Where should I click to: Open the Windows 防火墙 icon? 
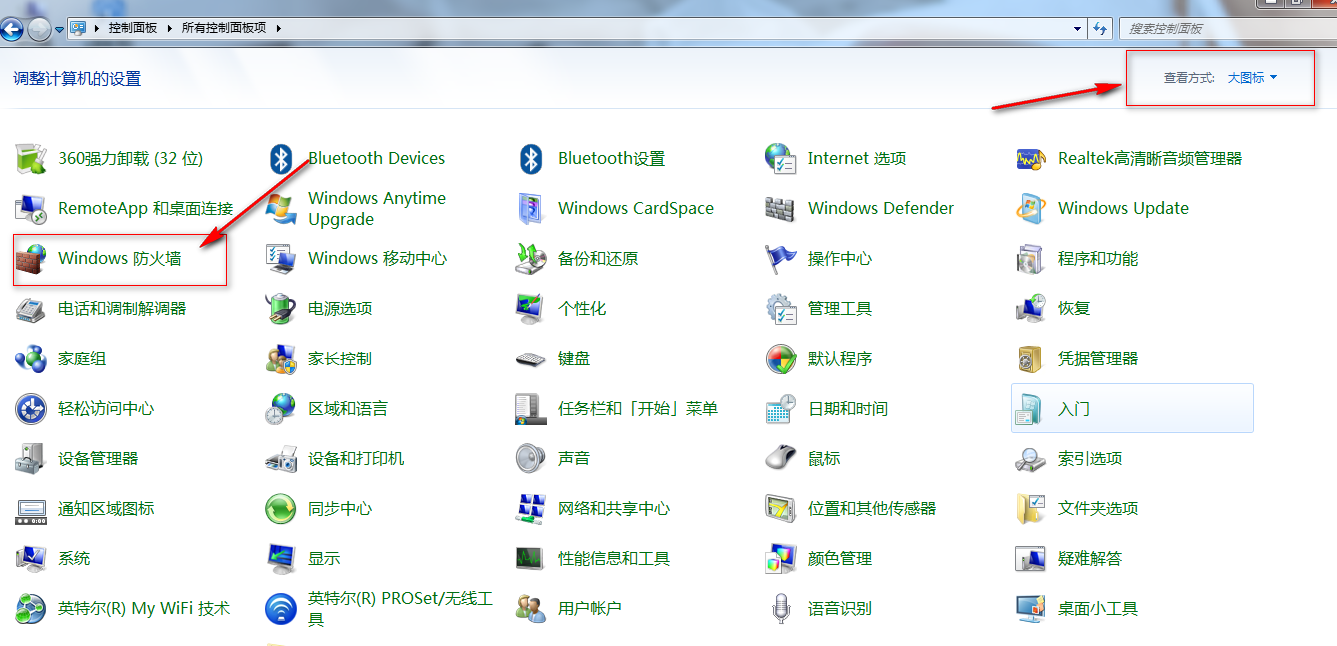pos(31,258)
